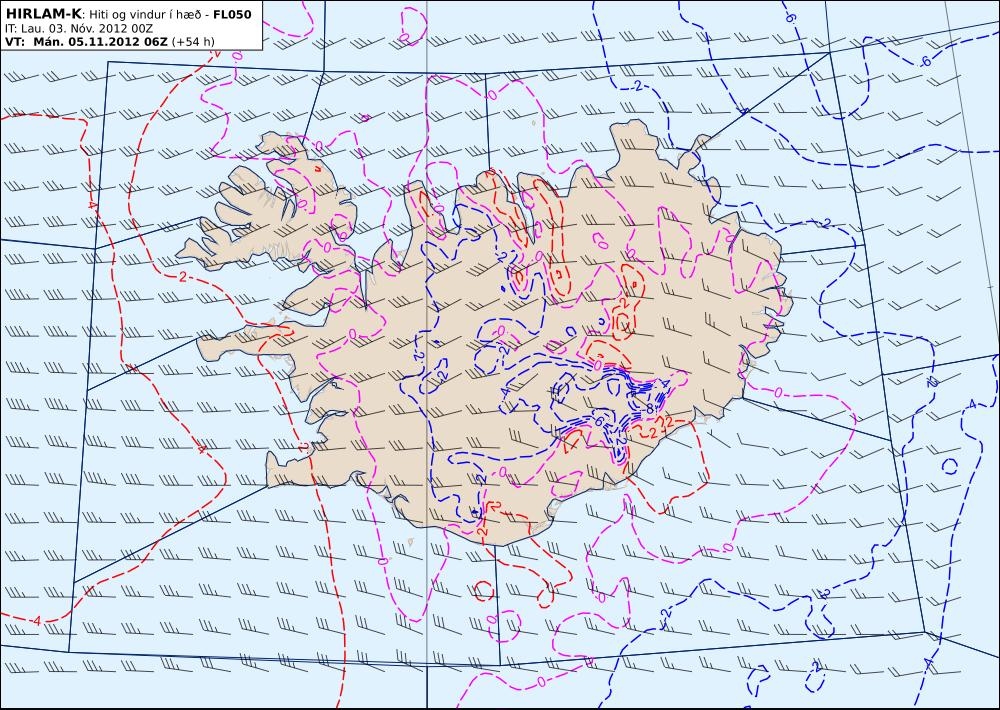Click the valid time 'Mán. 05.11.2012 06Z'
This screenshot has height=710, width=1000.
100,42
